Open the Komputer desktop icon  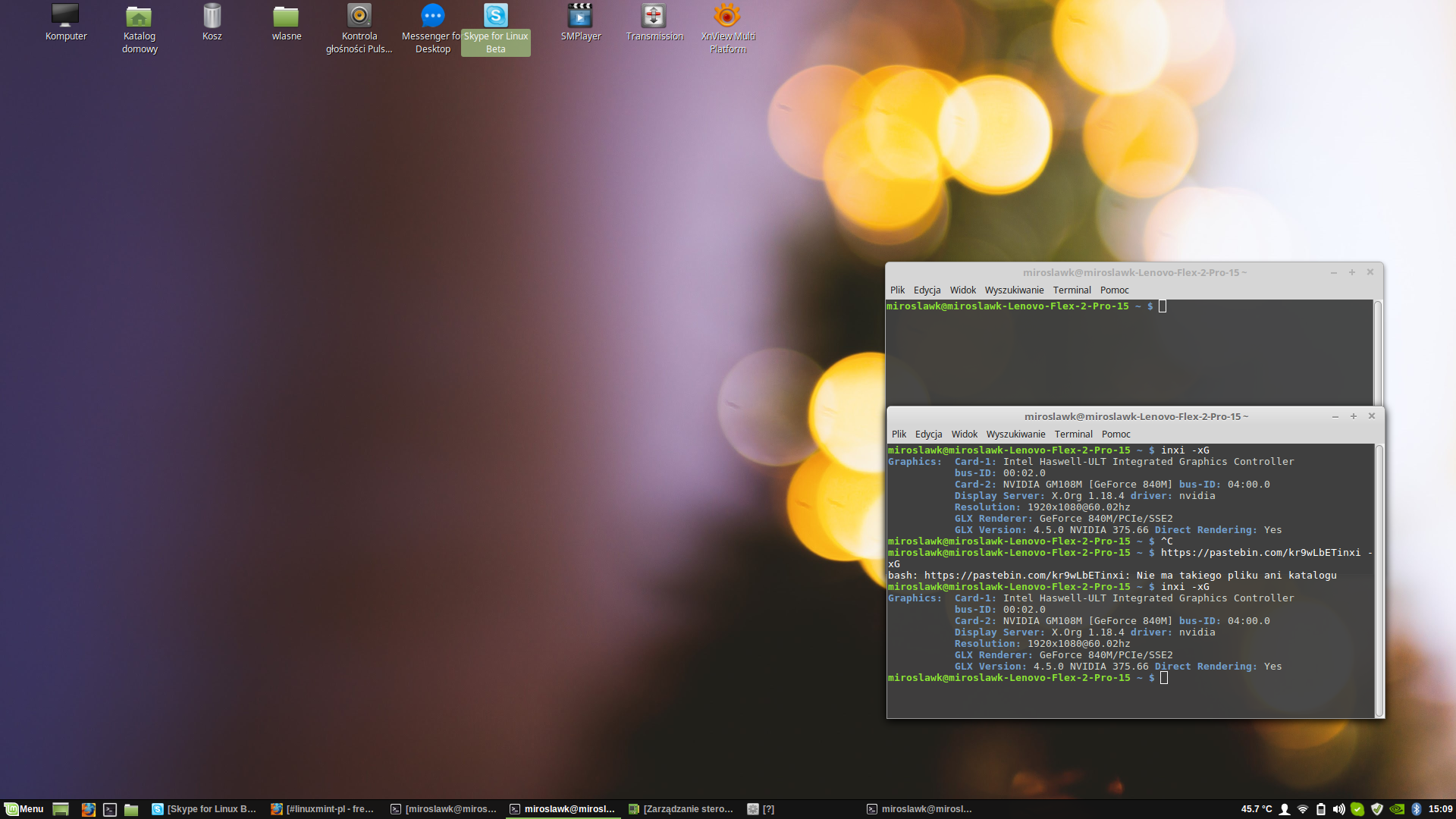coord(66,22)
